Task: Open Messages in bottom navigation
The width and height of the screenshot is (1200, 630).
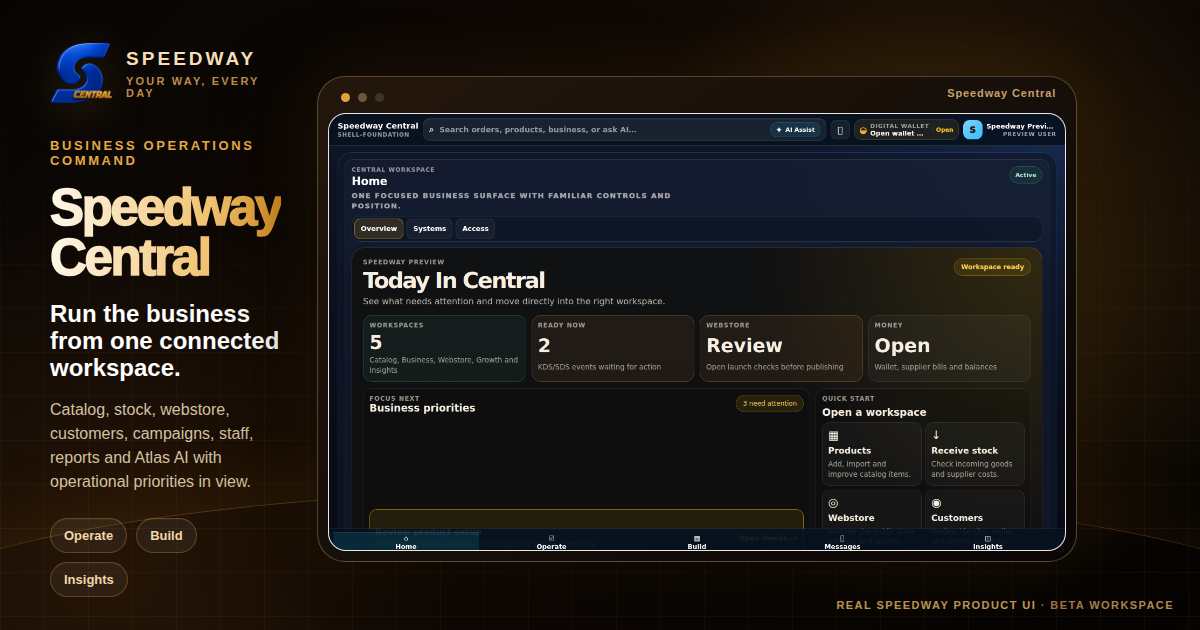Action: click(842, 542)
